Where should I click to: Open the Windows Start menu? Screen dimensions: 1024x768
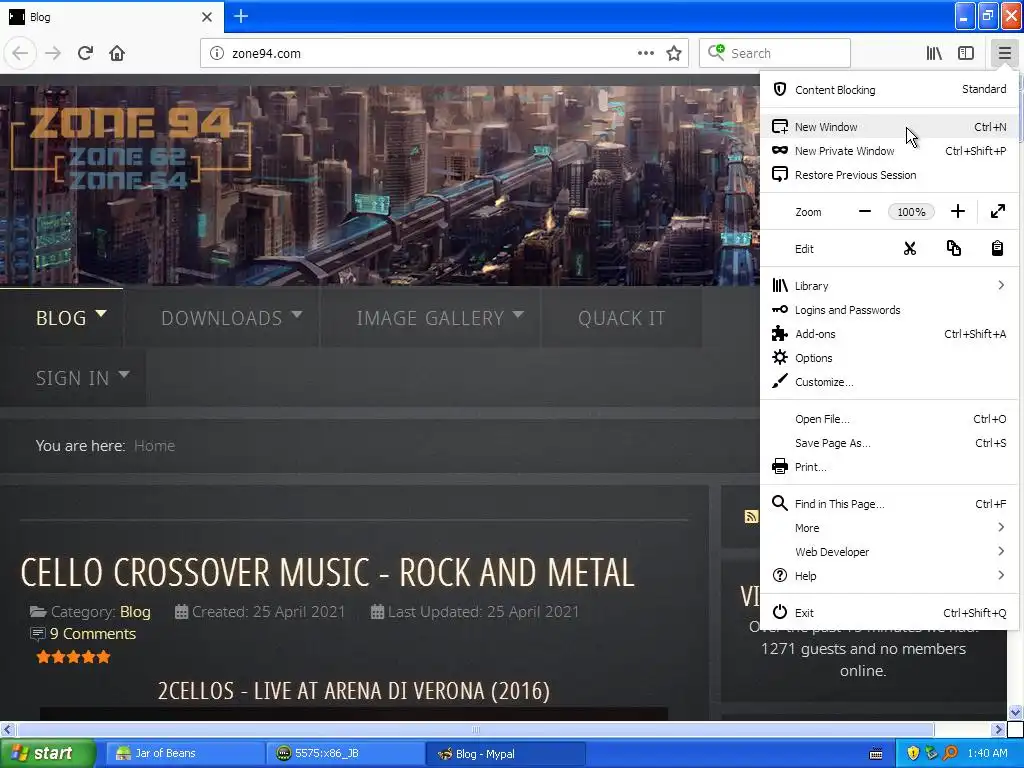(46, 753)
